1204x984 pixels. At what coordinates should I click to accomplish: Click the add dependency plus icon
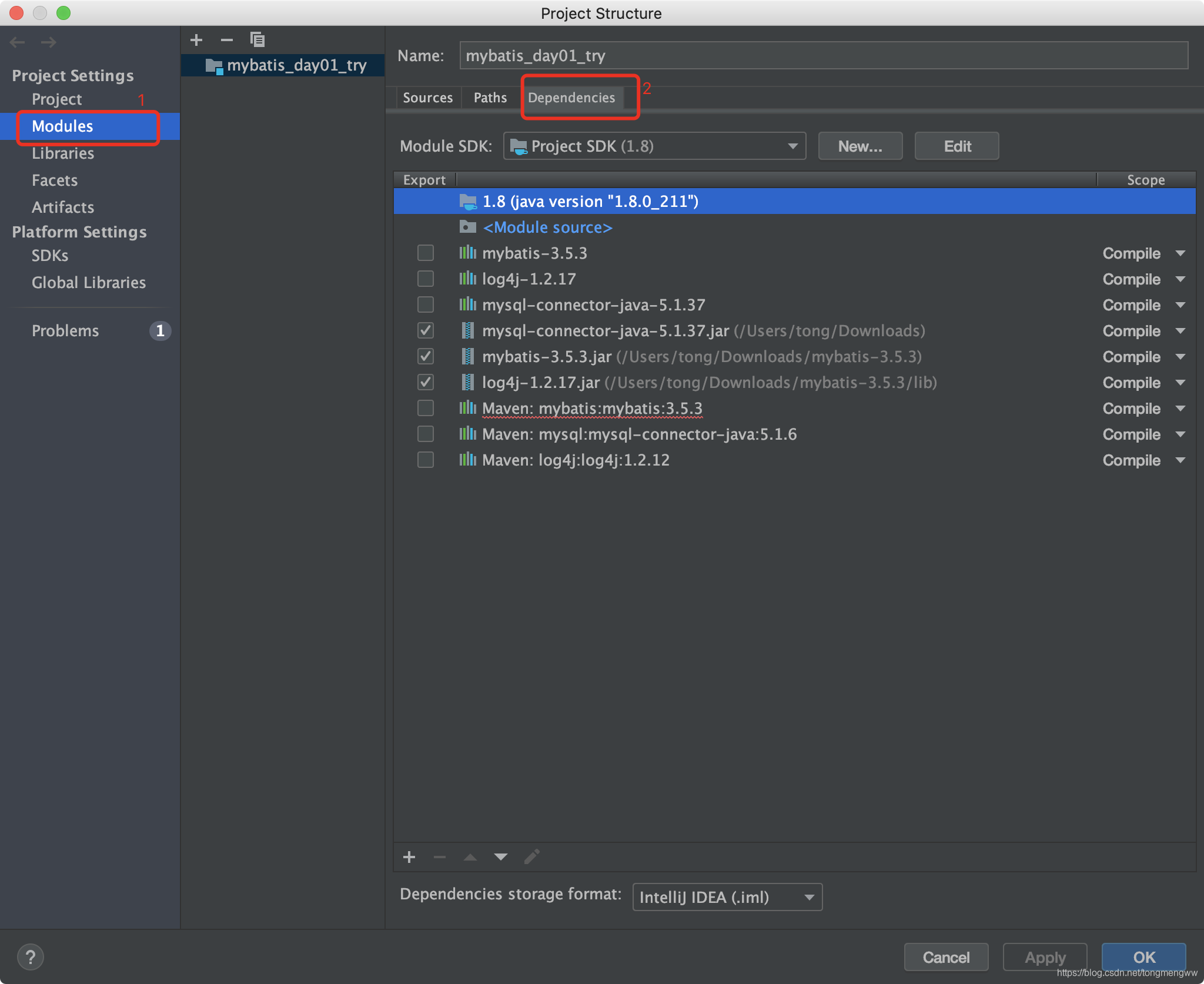tap(409, 857)
